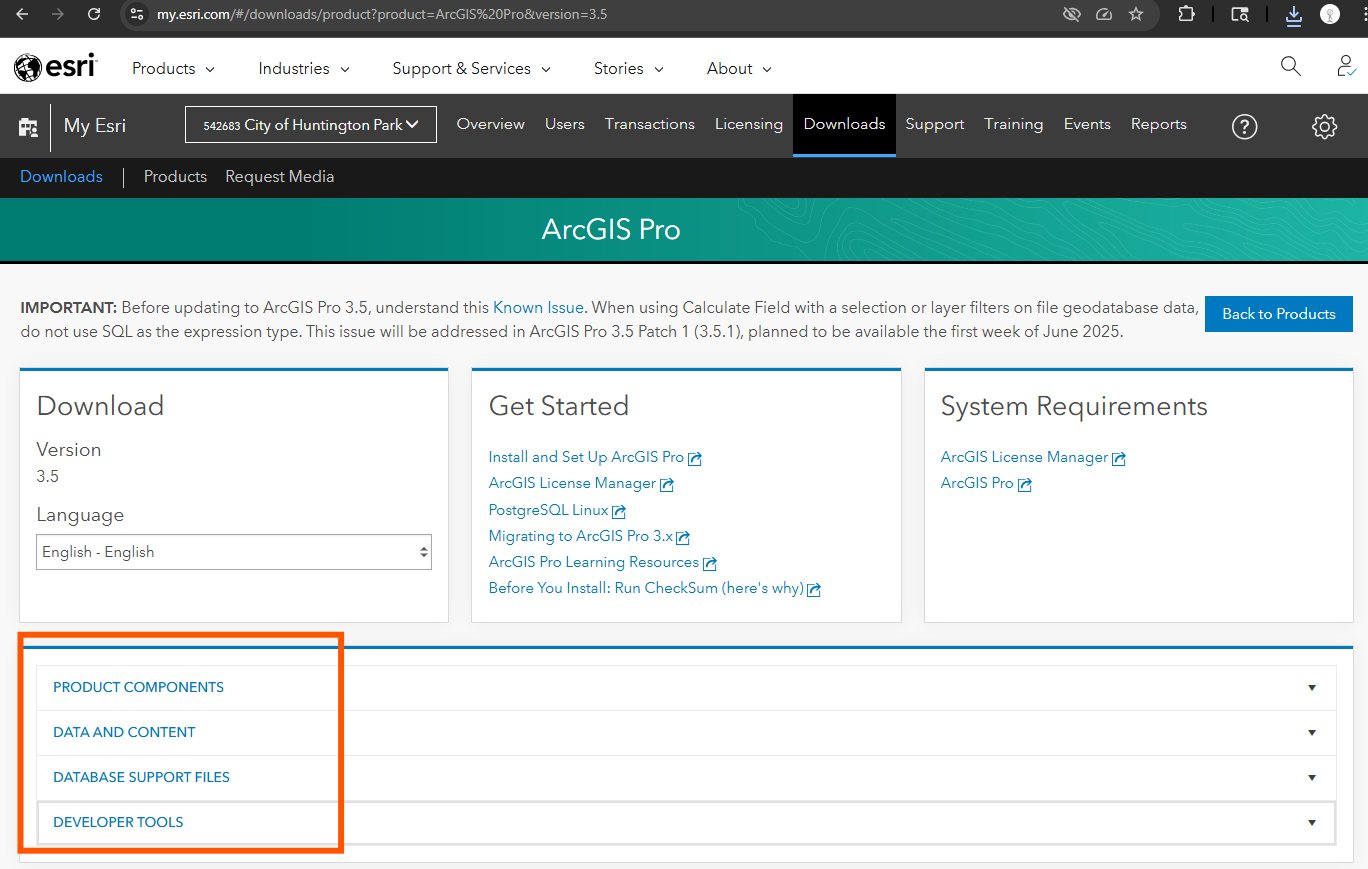This screenshot has width=1368, height=869.
Task: Open help question mark icon
Action: (1244, 126)
